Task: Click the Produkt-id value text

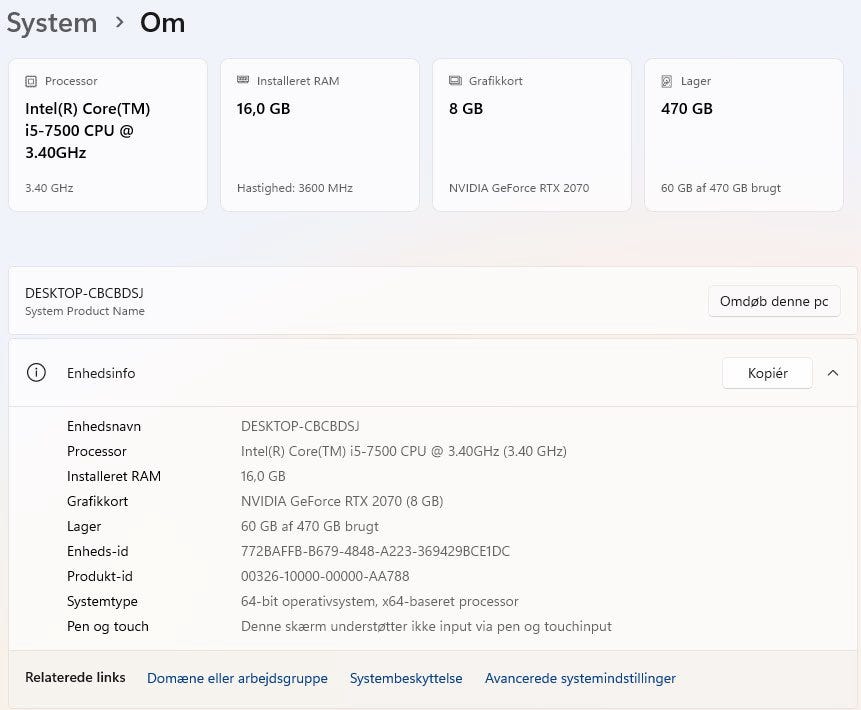Action: pyautogui.click(x=325, y=576)
